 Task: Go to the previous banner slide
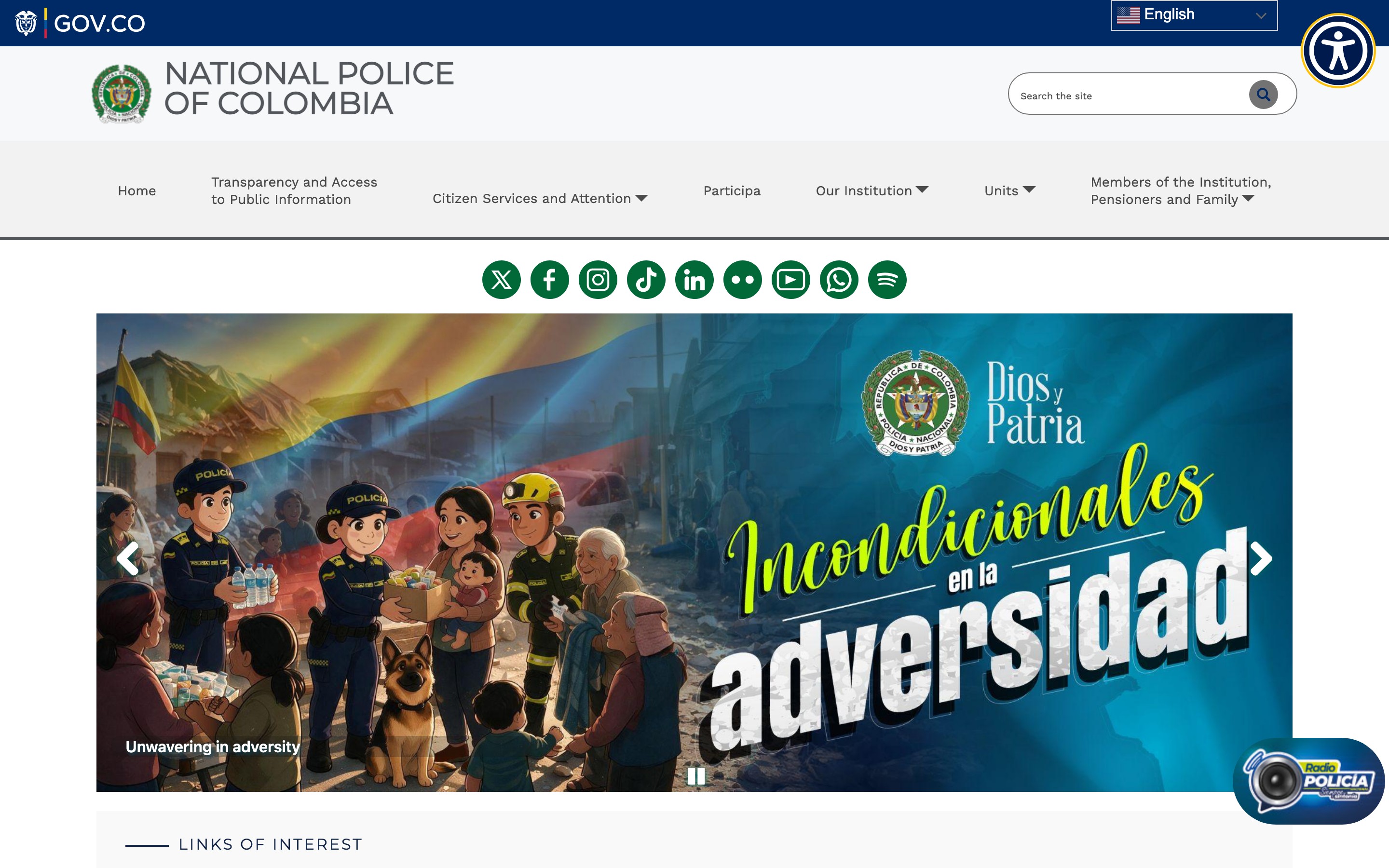127,558
